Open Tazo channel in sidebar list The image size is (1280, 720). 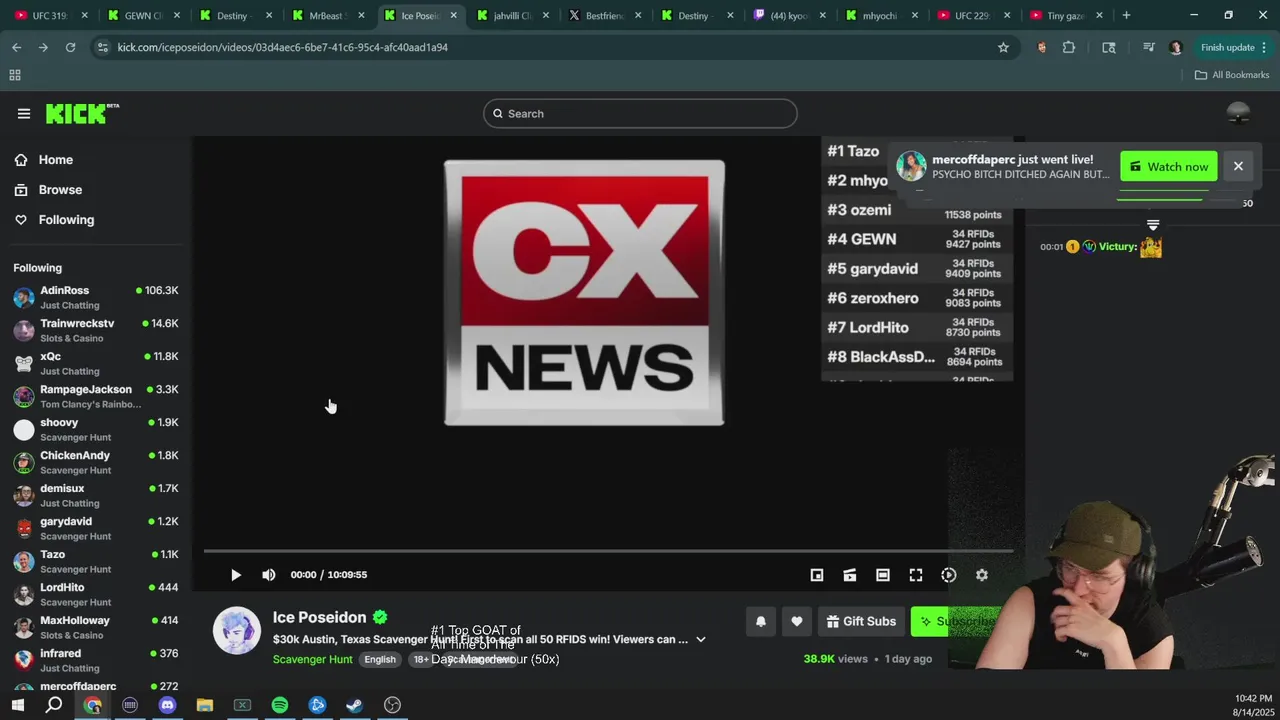tap(96, 561)
